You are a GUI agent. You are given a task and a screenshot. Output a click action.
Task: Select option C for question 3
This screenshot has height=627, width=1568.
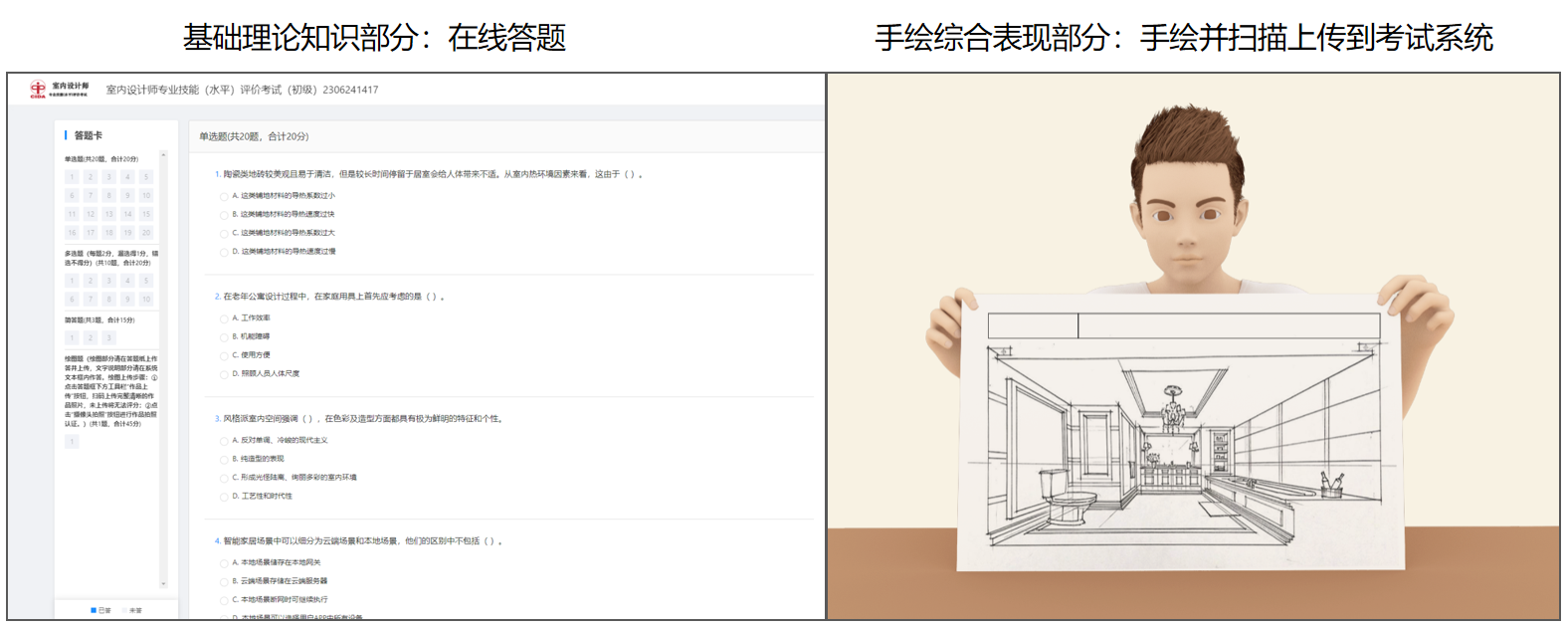tap(224, 478)
